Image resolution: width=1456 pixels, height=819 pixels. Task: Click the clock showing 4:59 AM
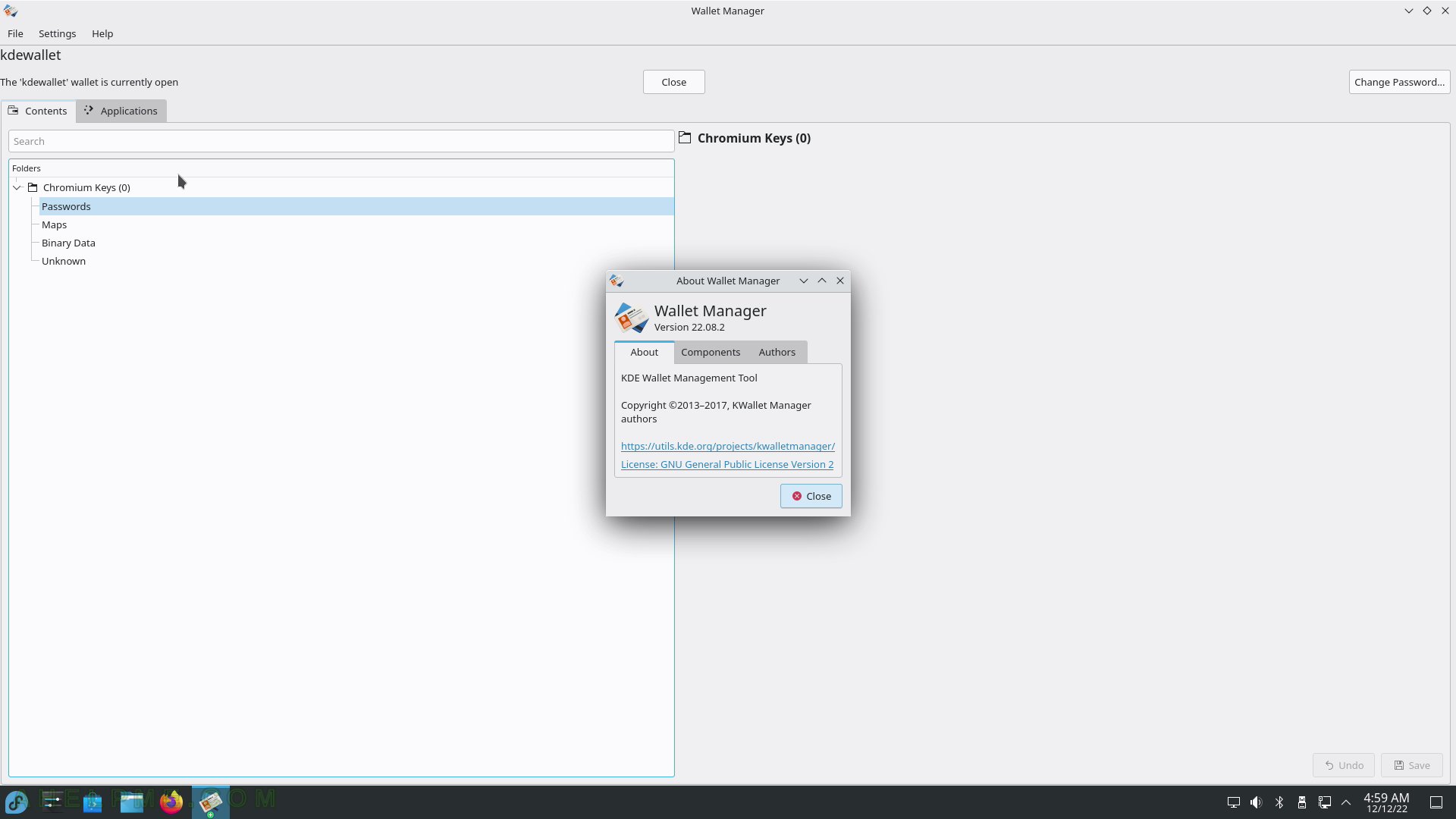click(1387, 802)
